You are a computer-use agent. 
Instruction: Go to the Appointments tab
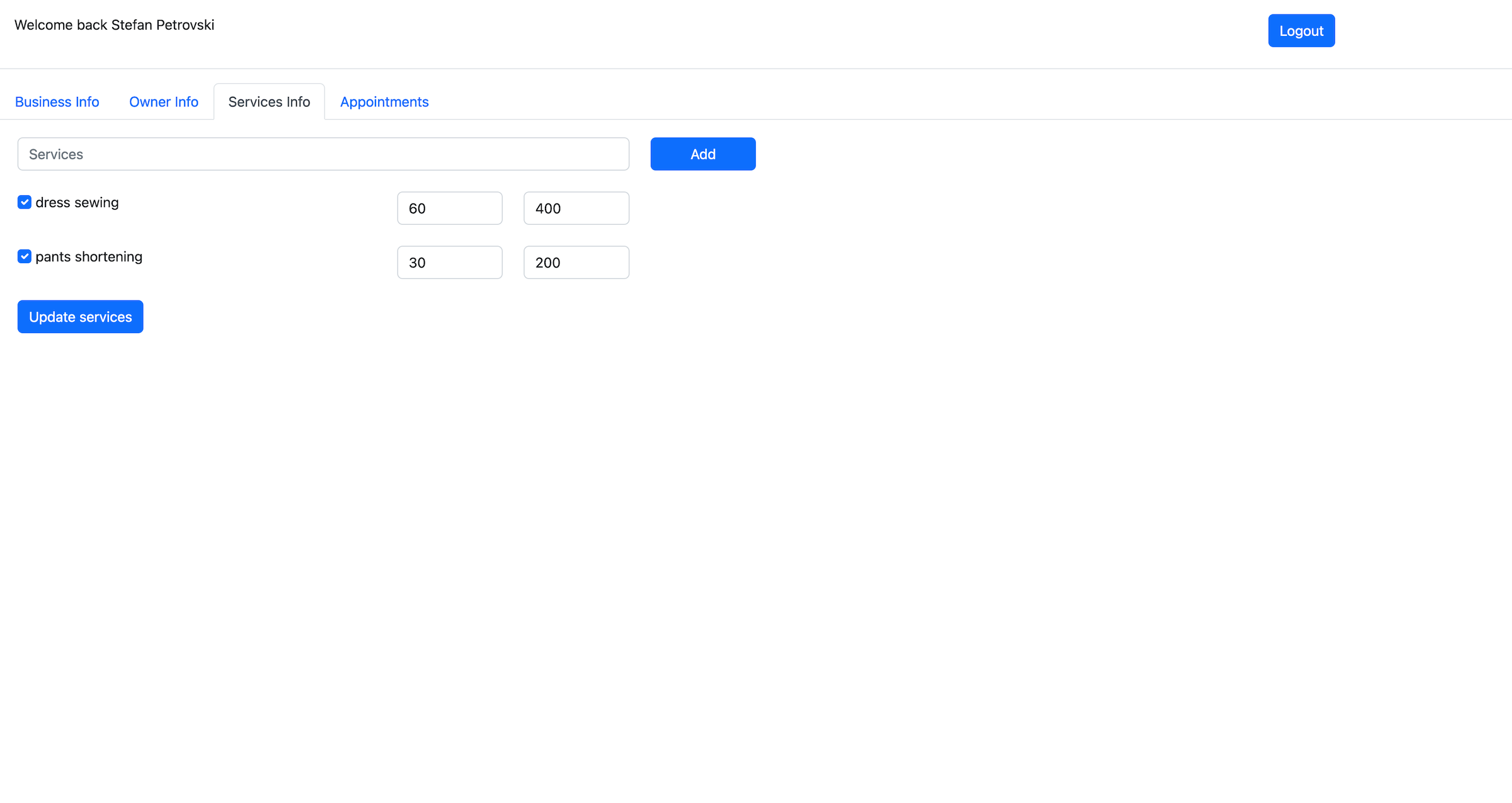tap(384, 102)
